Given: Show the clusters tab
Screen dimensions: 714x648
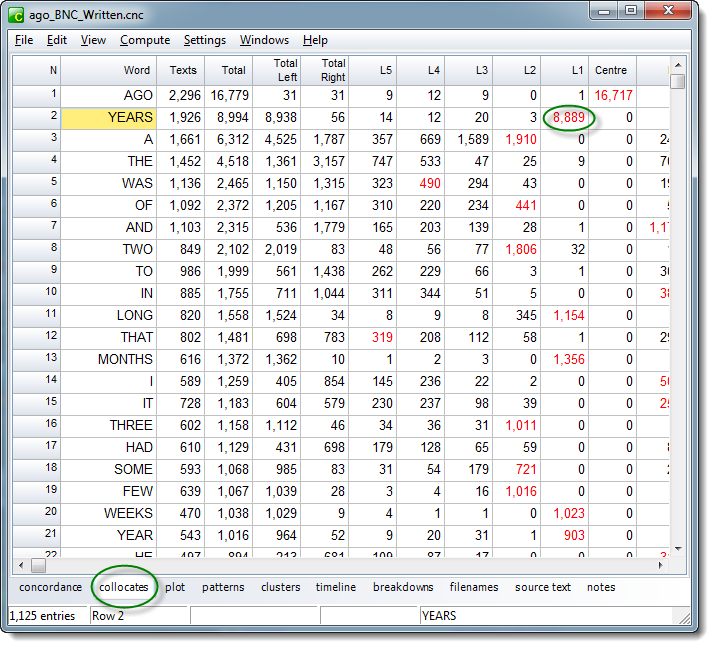Looking at the screenshot, I should [x=280, y=587].
